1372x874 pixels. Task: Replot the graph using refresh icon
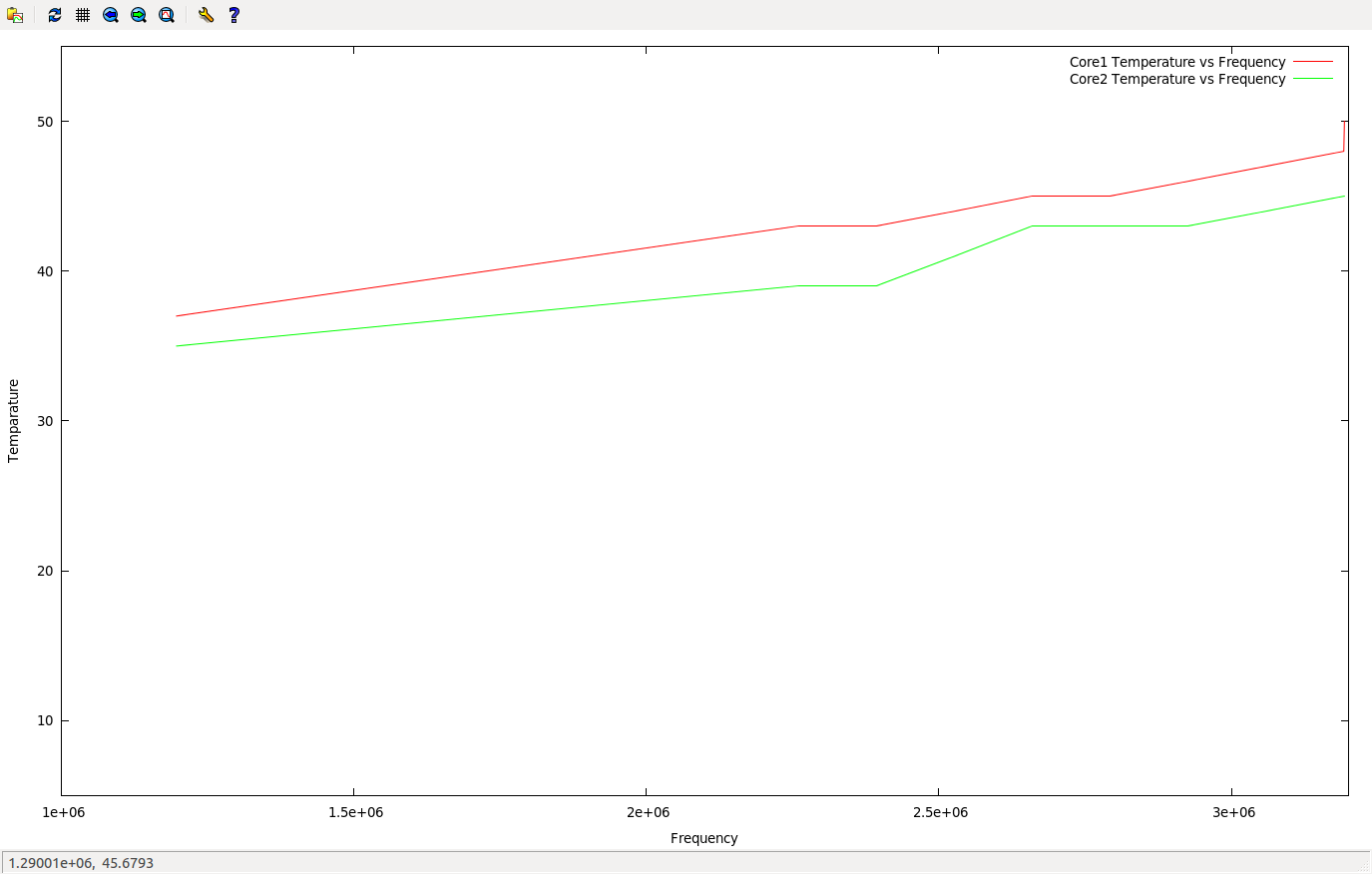pyautogui.click(x=55, y=15)
